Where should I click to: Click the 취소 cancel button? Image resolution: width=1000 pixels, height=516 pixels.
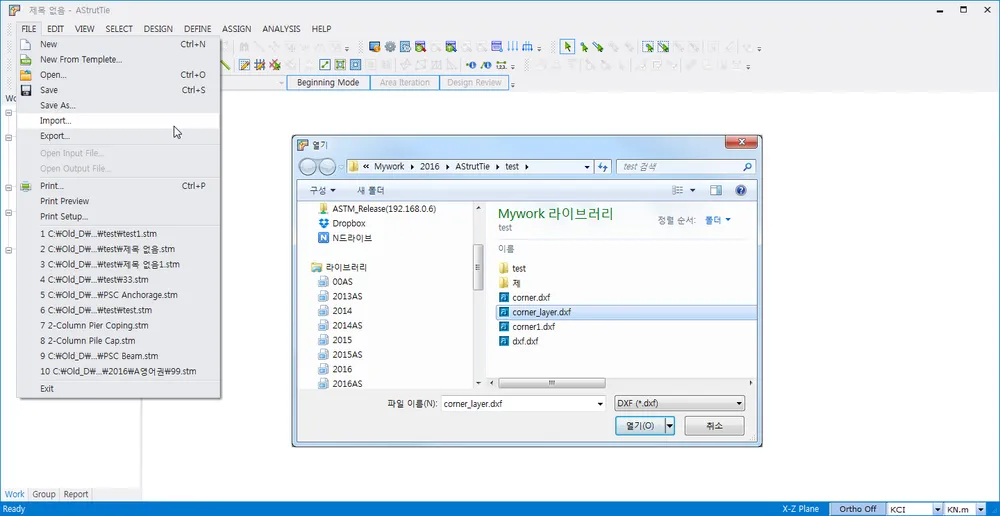pyautogui.click(x=714, y=425)
